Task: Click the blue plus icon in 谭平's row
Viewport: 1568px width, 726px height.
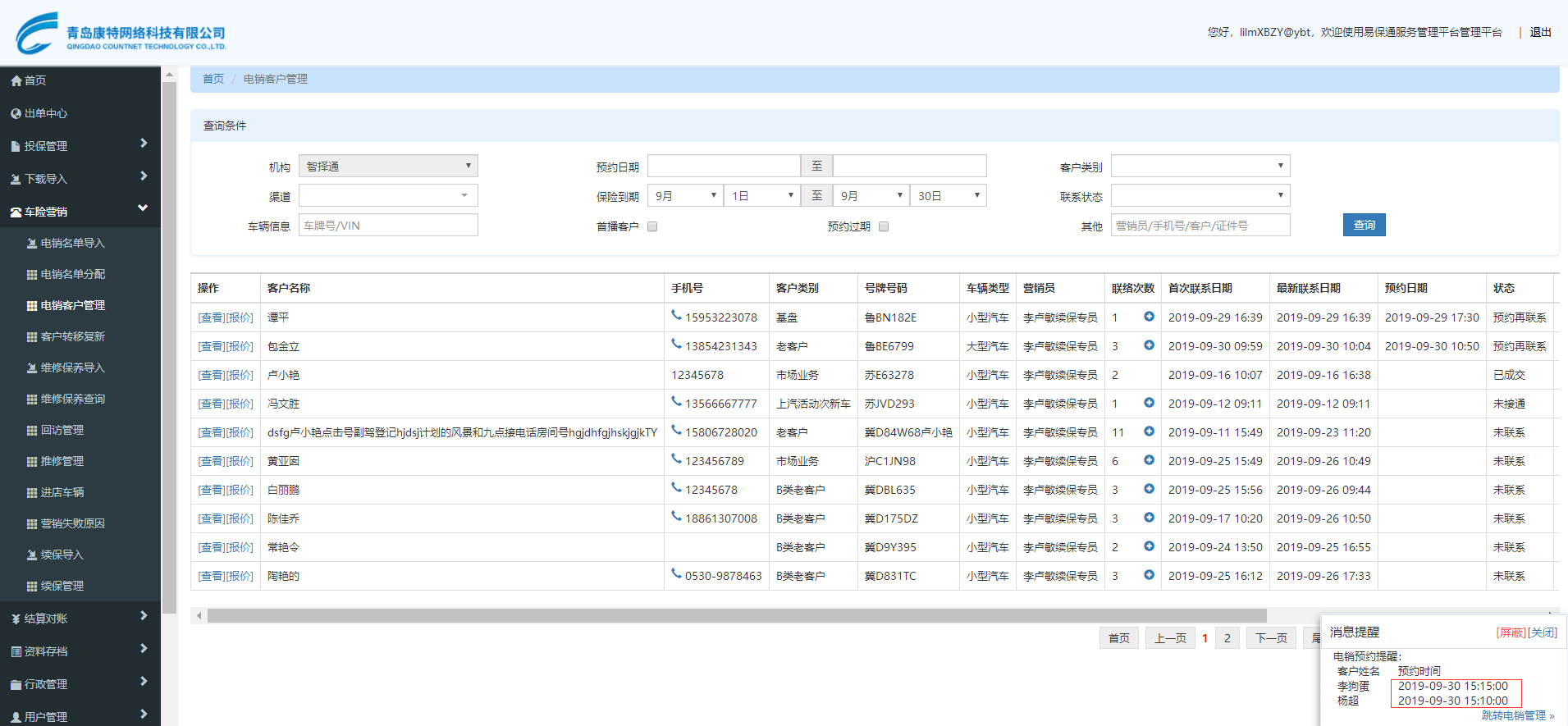Action: [1149, 317]
